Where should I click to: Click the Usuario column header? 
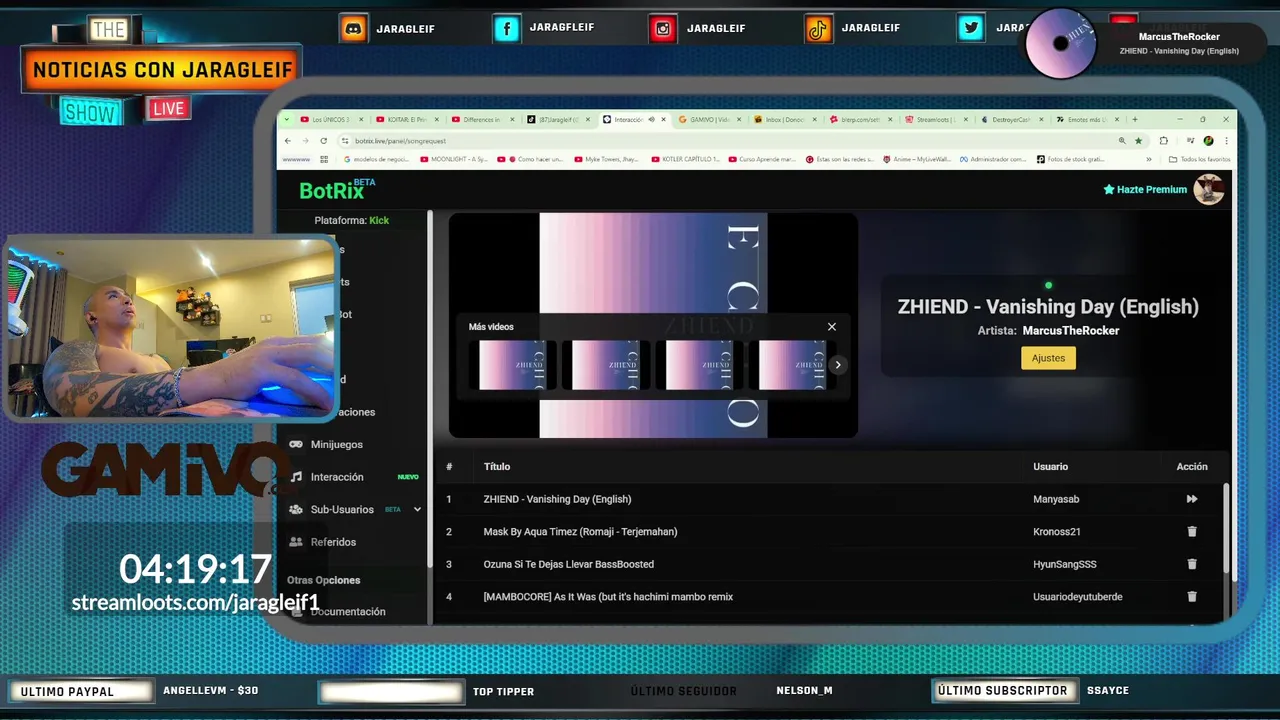pyautogui.click(x=1050, y=467)
